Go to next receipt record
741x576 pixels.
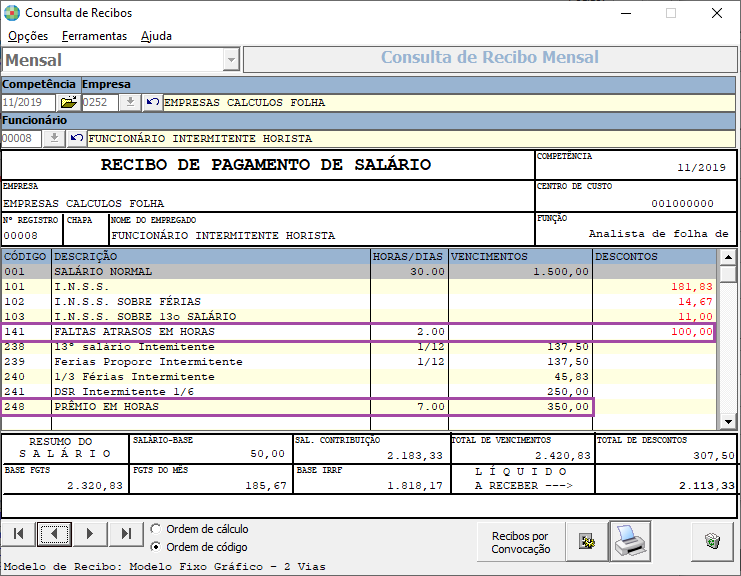tap(90, 534)
